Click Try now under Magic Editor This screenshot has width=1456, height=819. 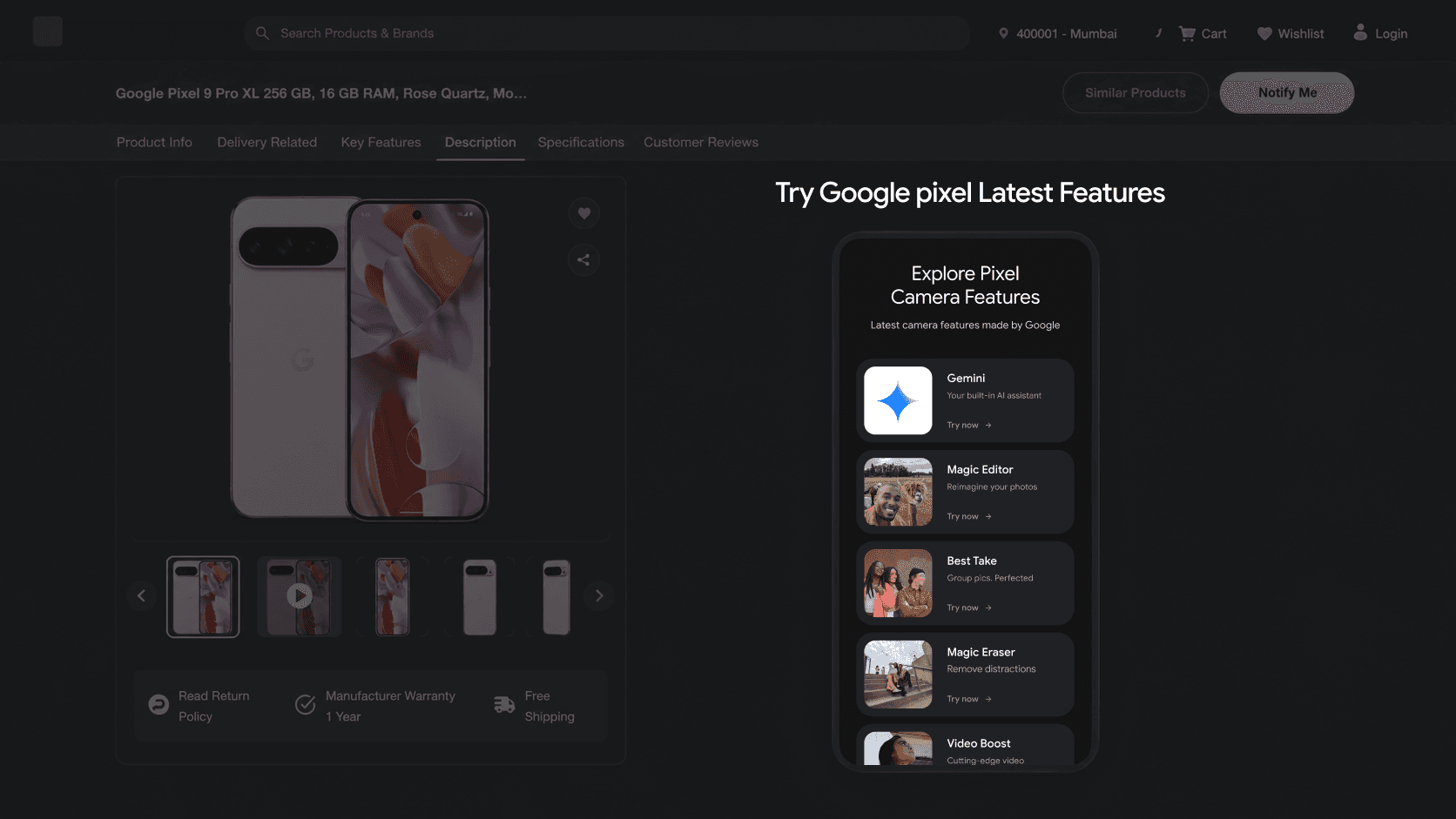(969, 517)
